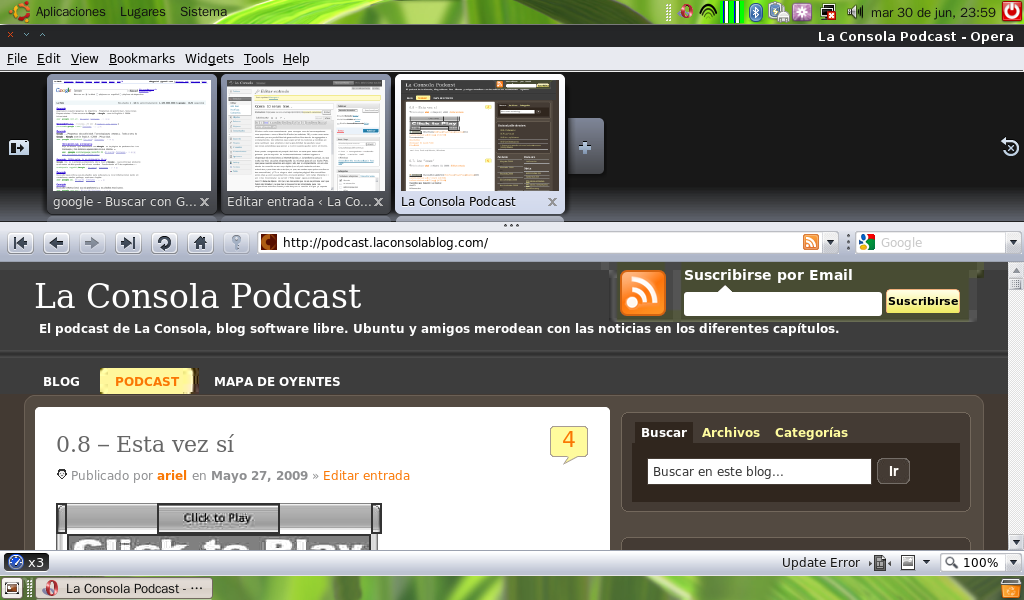
Task: Toggle Fit to Width icon in status bar
Action: [880, 562]
